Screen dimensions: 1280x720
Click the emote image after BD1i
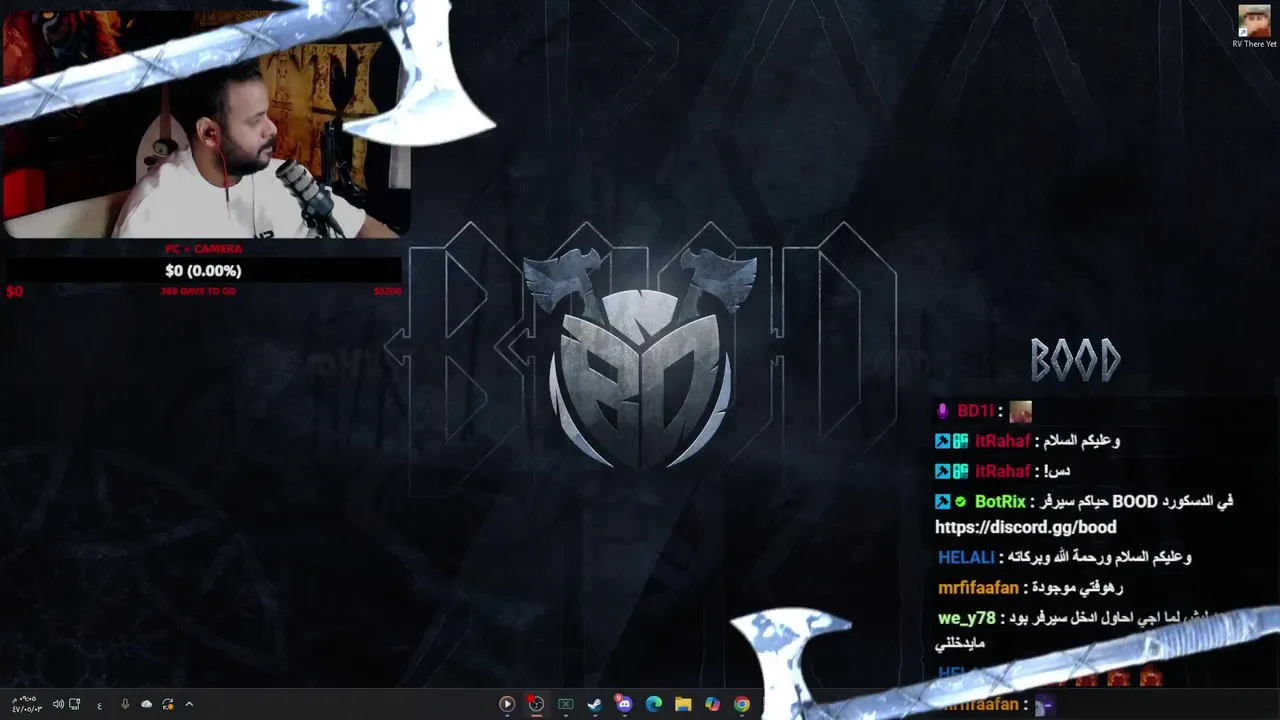(x=1020, y=411)
